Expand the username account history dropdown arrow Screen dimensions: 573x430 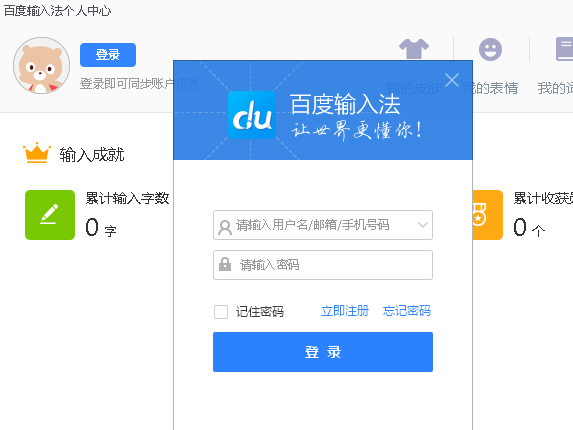tap(423, 225)
